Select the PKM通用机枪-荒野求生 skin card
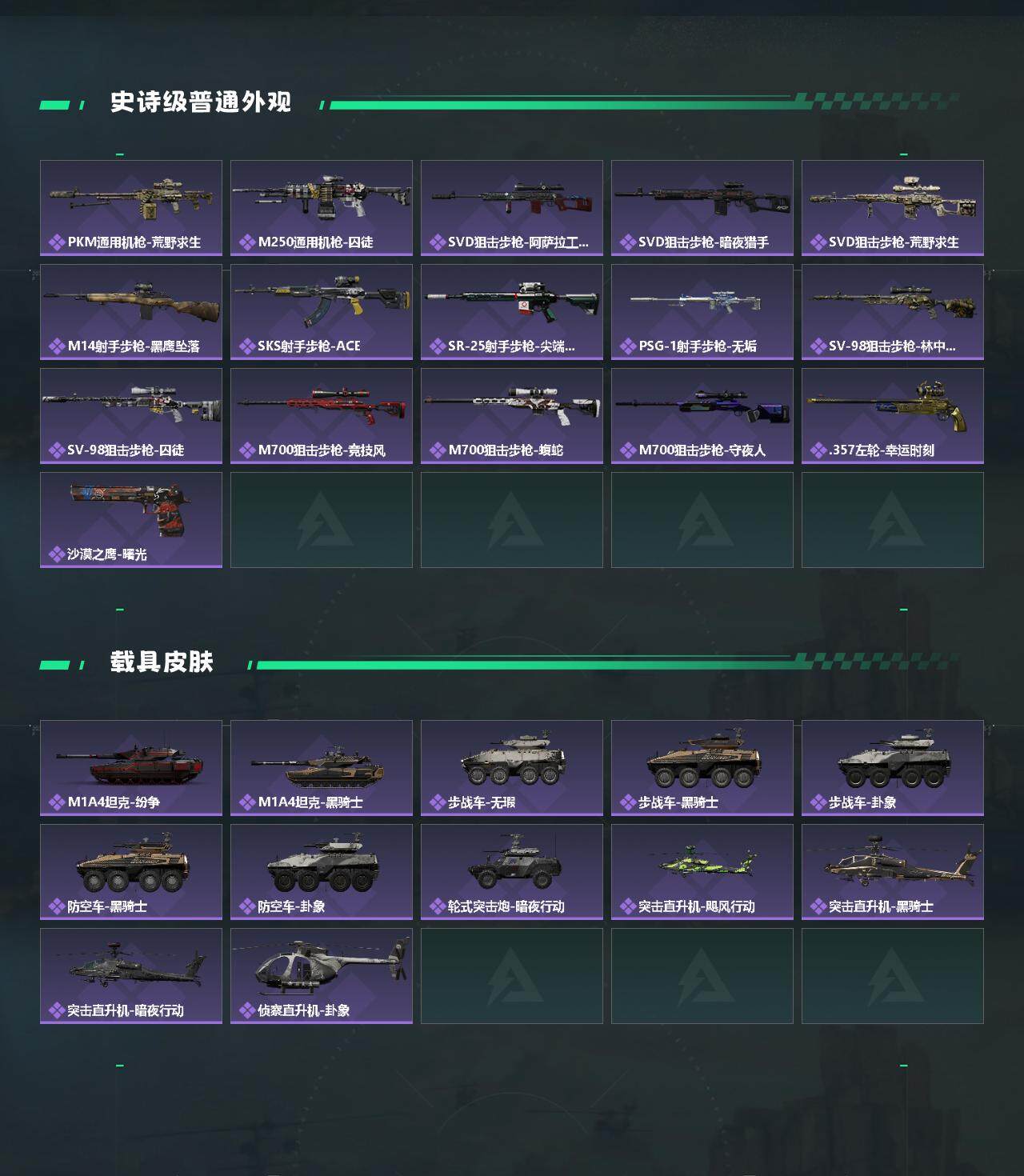 (131, 208)
